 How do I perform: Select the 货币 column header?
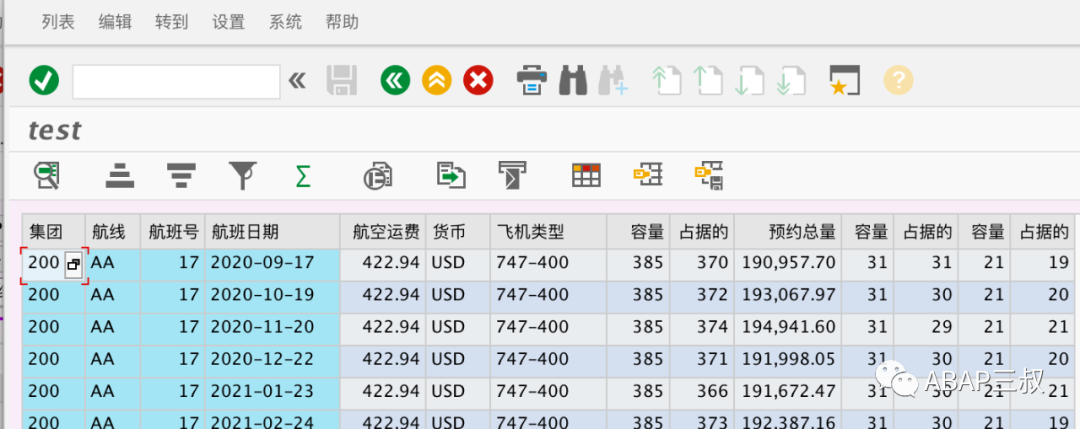(x=458, y=232)
